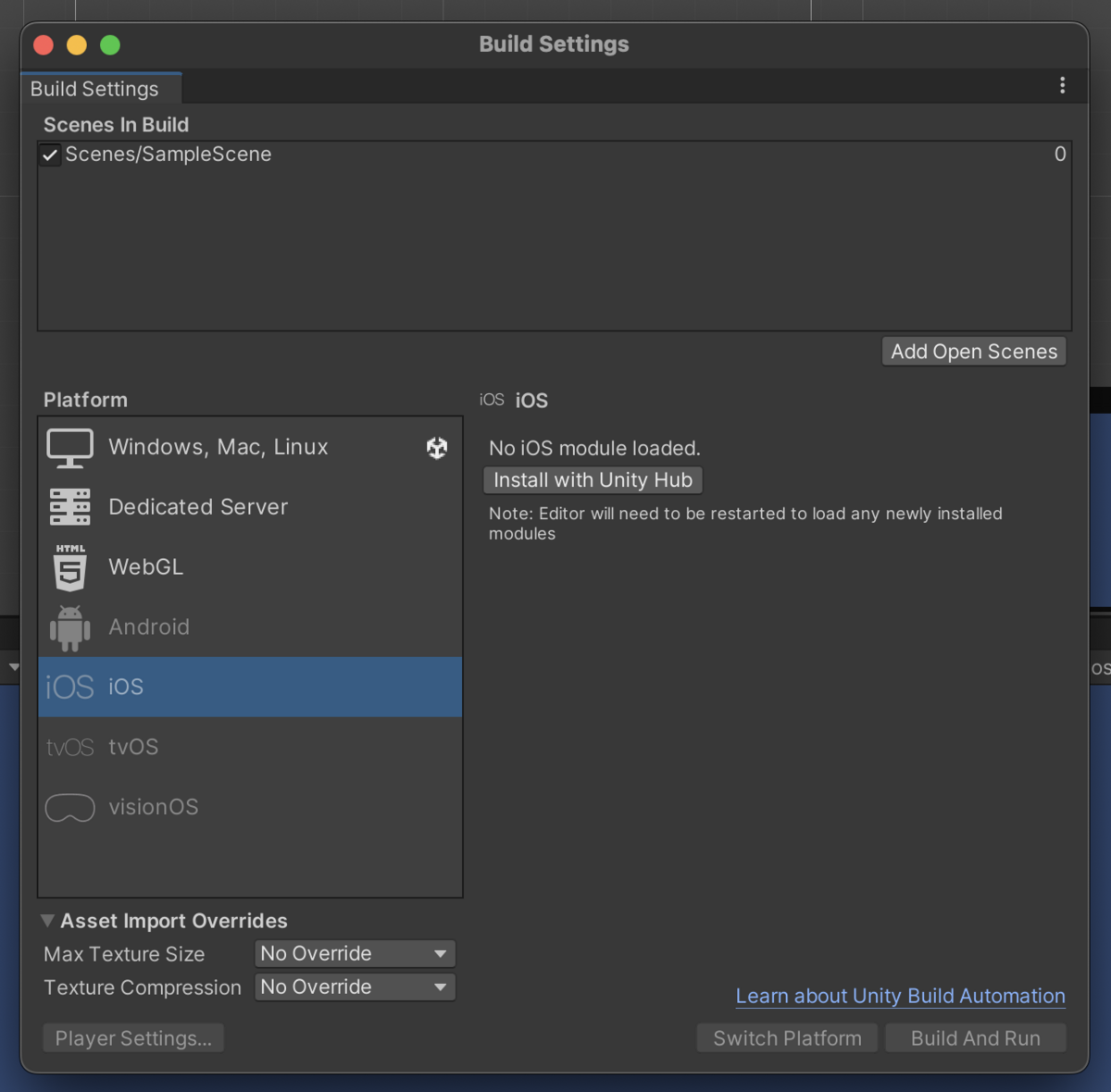Click small iOS icon in right panel header

pyautogui.click(x=492, y=400)
